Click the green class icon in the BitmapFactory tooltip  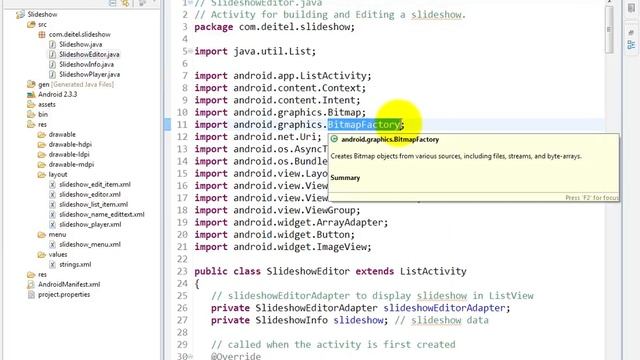coord(334,139)
